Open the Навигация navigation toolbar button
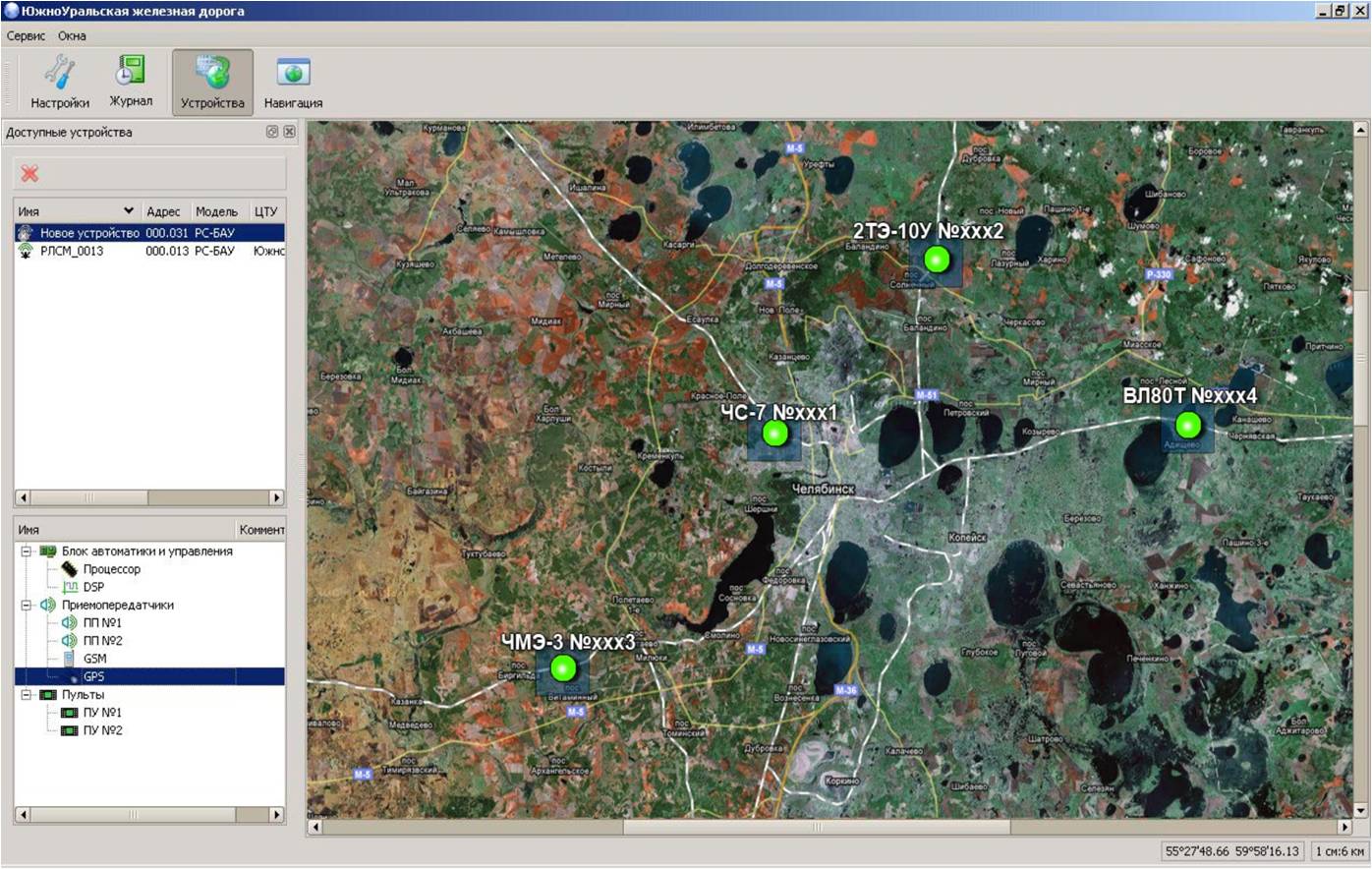 [x=293, y=83]
